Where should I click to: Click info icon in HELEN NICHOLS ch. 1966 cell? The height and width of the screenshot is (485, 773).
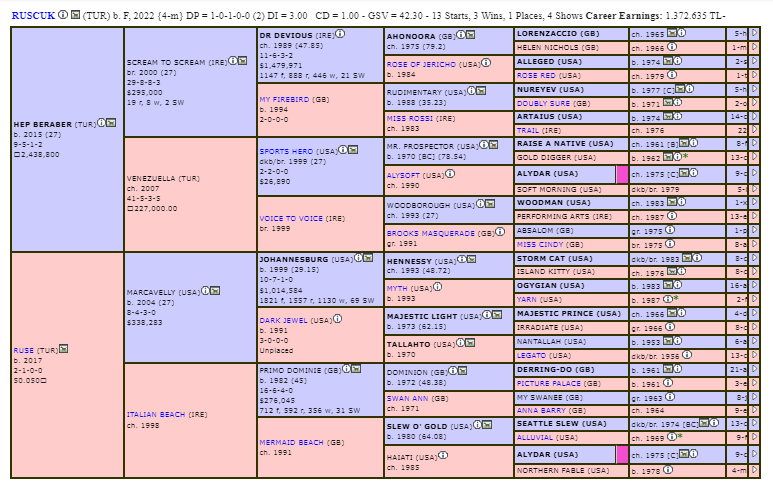(x=672, y=47)
